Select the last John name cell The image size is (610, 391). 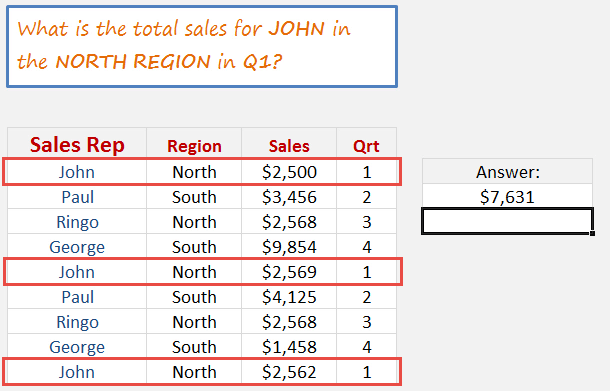77,372
